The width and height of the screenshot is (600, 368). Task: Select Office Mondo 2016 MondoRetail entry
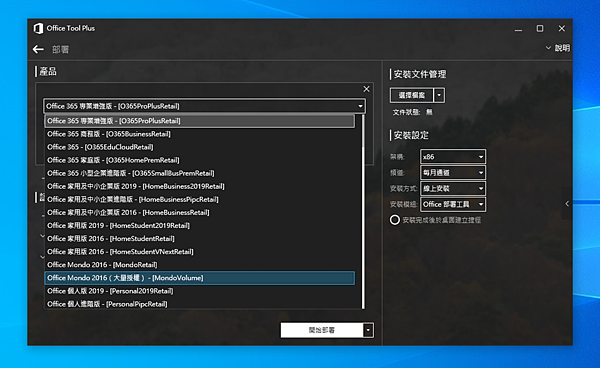pos(199,265)
